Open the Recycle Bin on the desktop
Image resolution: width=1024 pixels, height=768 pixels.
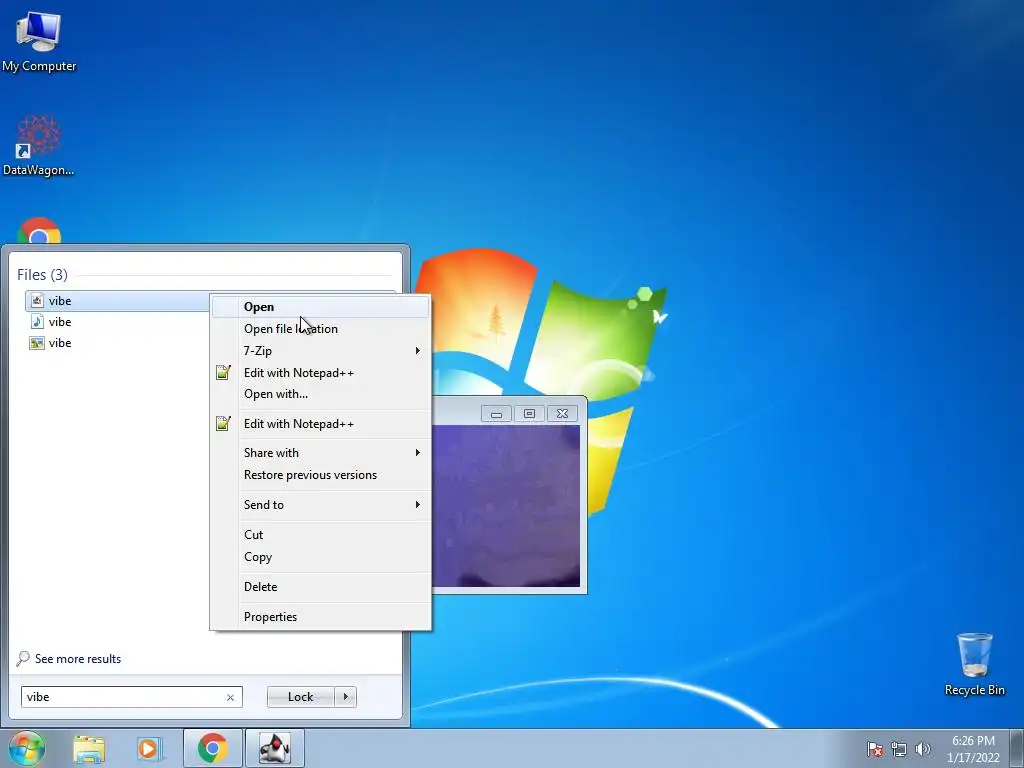pos(974,664)
